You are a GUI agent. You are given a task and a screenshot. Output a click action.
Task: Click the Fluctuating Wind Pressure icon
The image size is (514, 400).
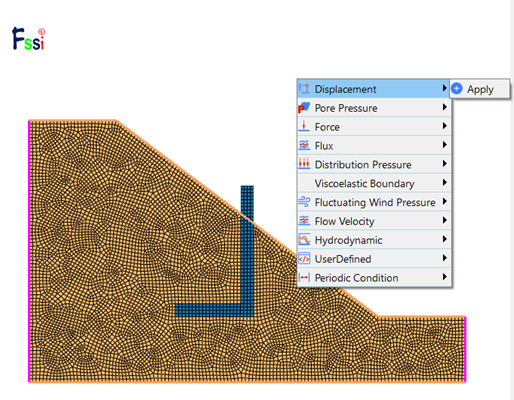click(304, 202)
